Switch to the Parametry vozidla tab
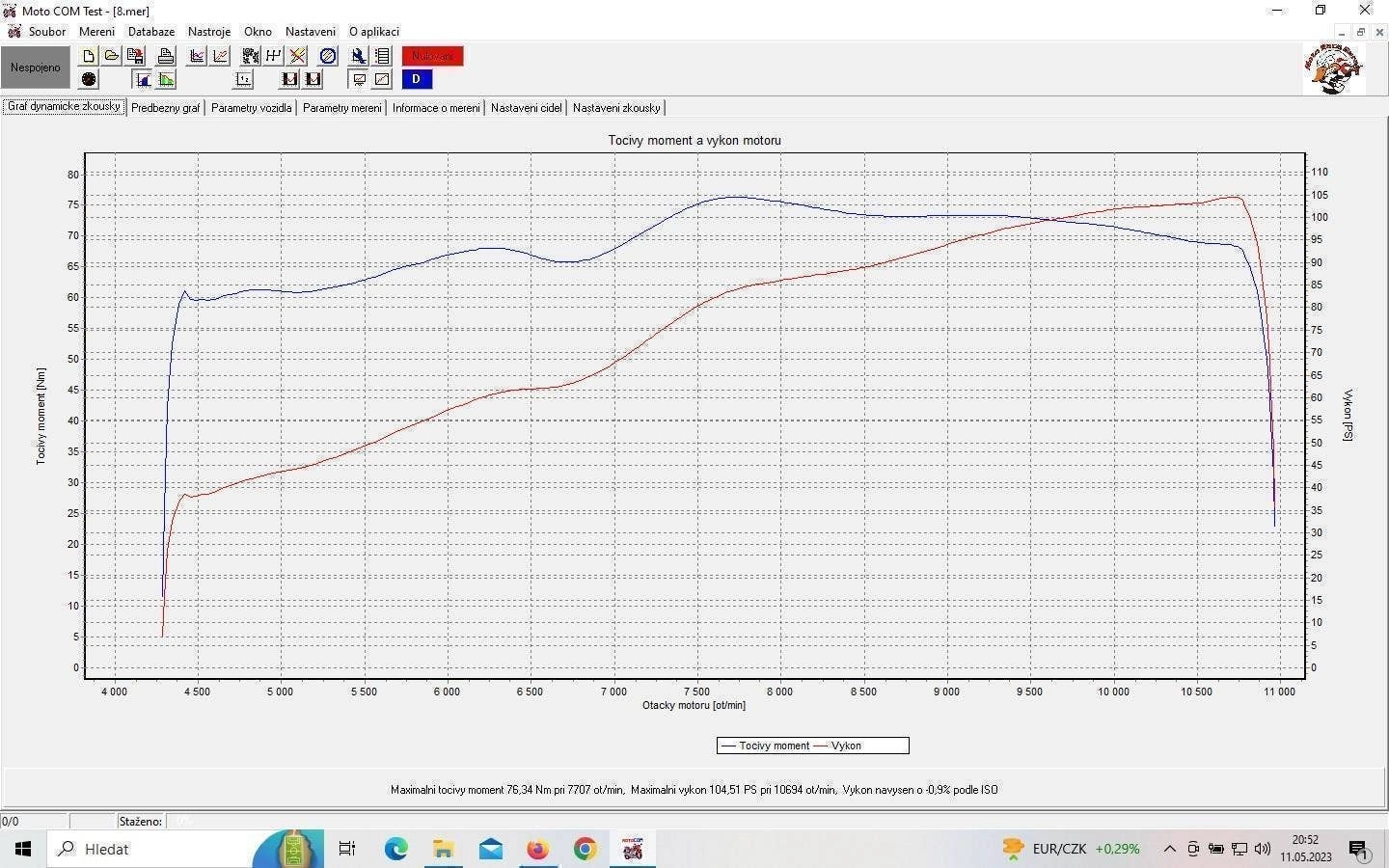 [251, 108]
